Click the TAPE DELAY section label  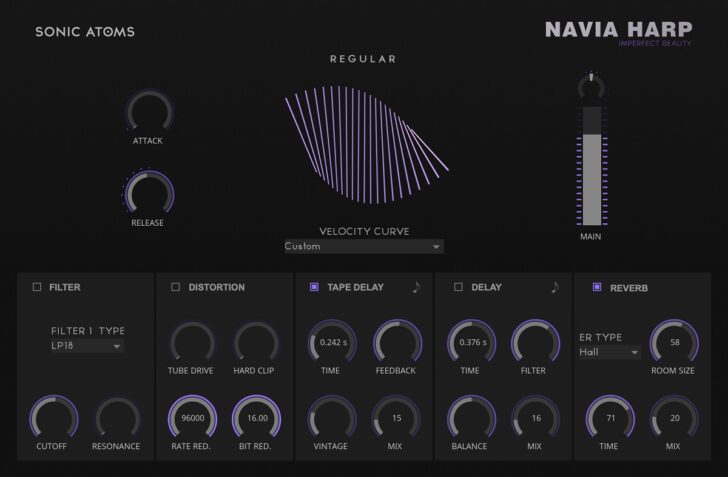coord(355,288)
